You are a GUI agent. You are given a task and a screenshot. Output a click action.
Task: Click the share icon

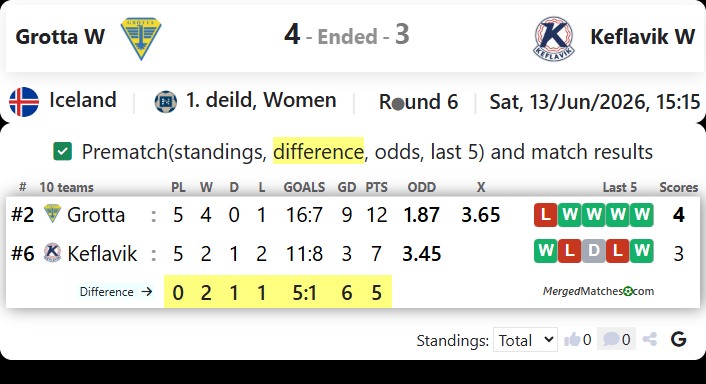(650, 339)
